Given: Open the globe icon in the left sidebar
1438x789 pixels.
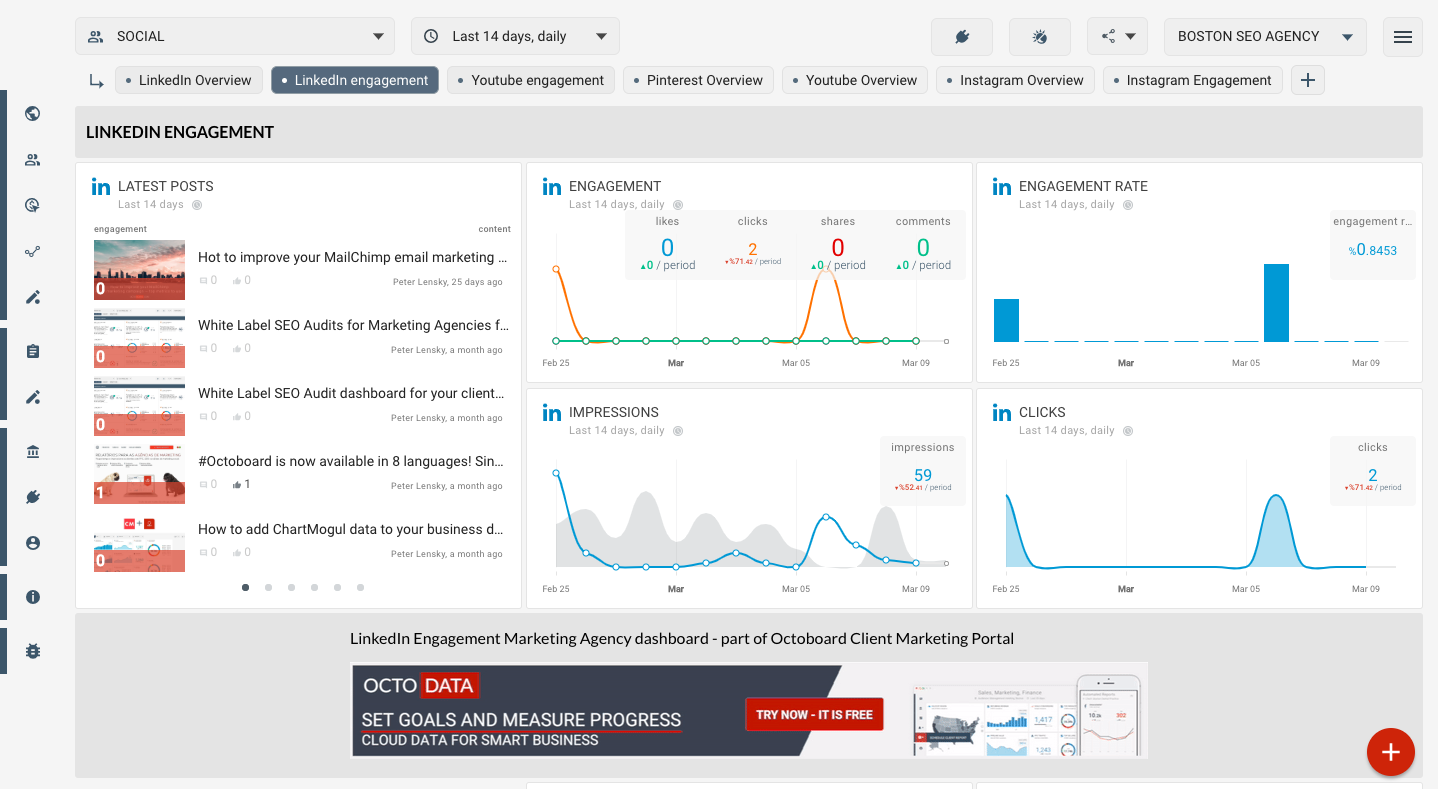Looking at the screenshot, I should [x=33, y=114].
